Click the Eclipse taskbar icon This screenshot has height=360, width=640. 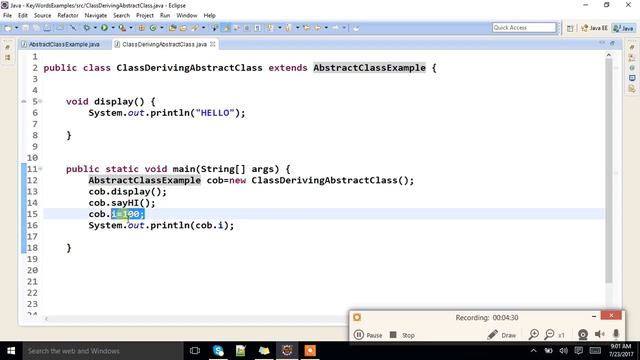(x=287, y=351)
